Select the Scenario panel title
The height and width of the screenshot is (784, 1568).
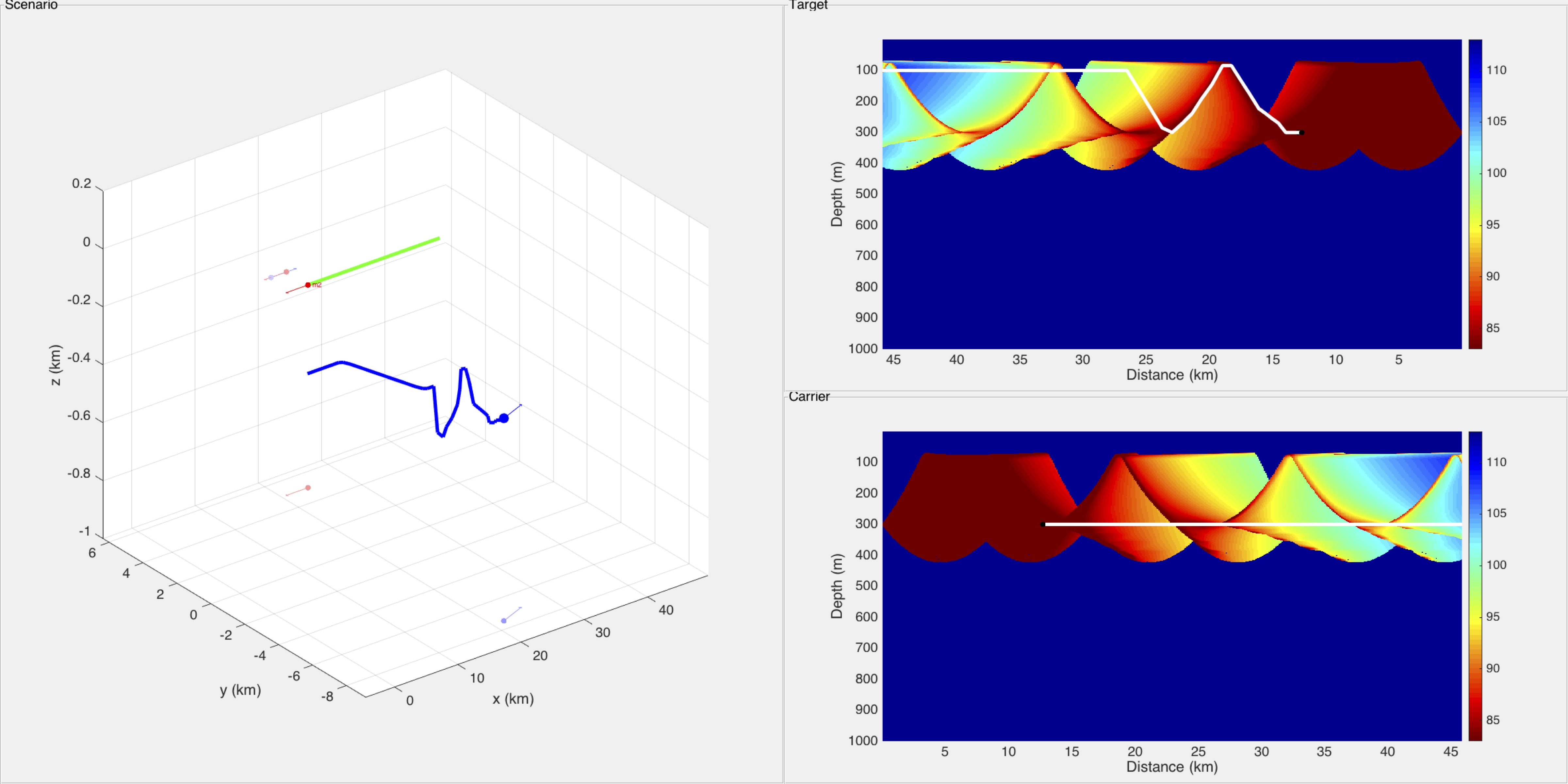point(31,5)
